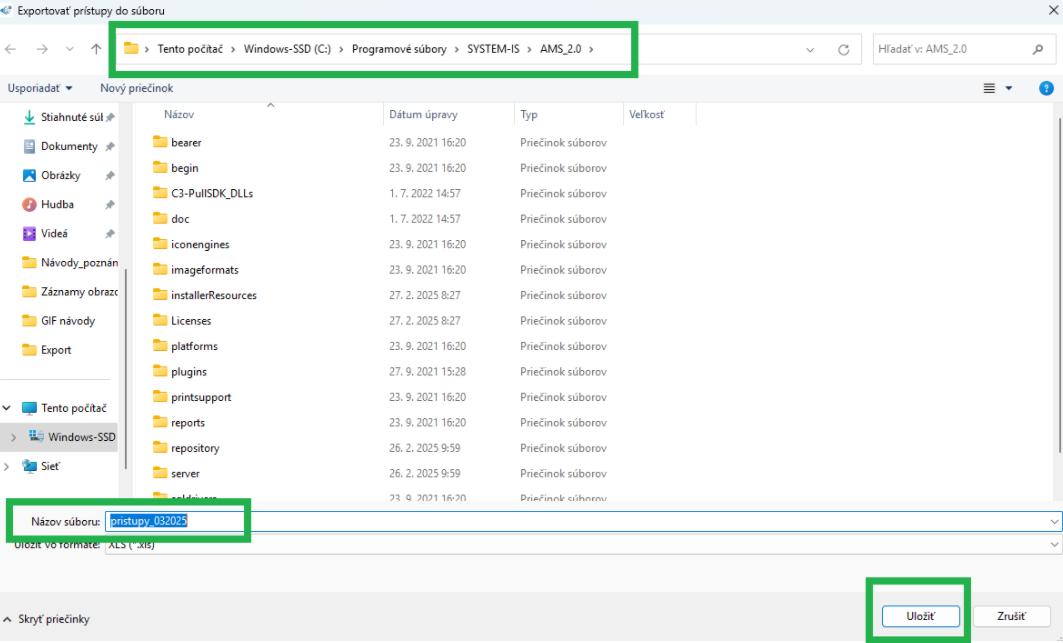Click the blue Help question mark icon
Image resolution: width=1063 pixels, height=643 pixels.
(x=1046, y=89)
